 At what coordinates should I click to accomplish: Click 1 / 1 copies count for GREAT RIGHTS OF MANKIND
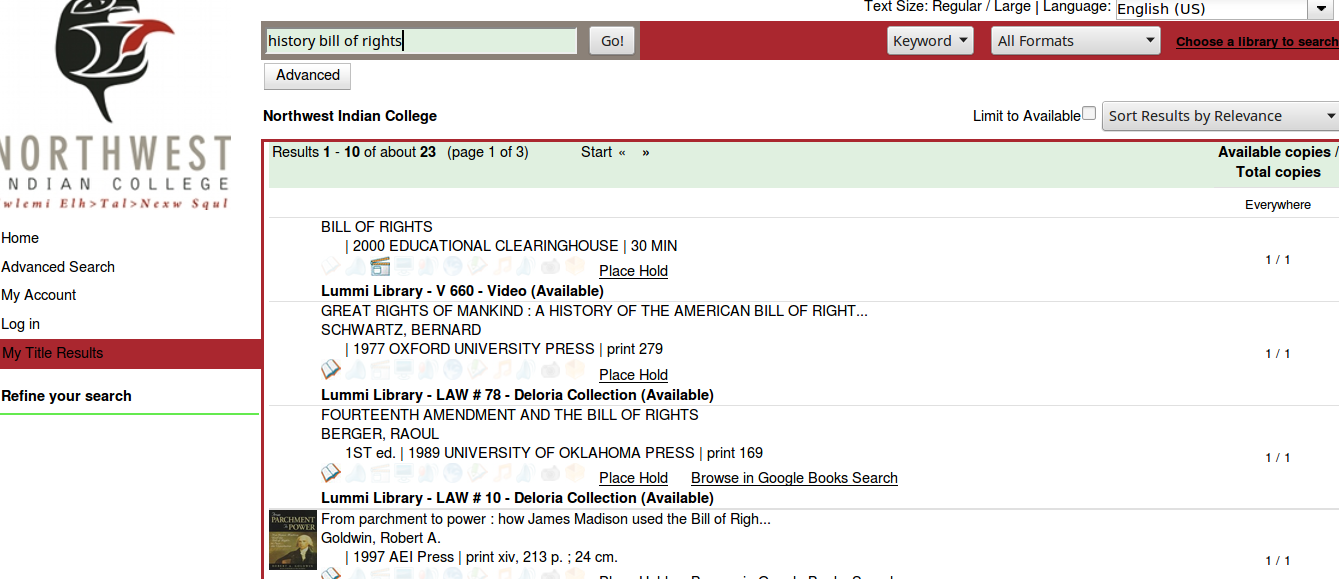click(x=1278, y=354)
